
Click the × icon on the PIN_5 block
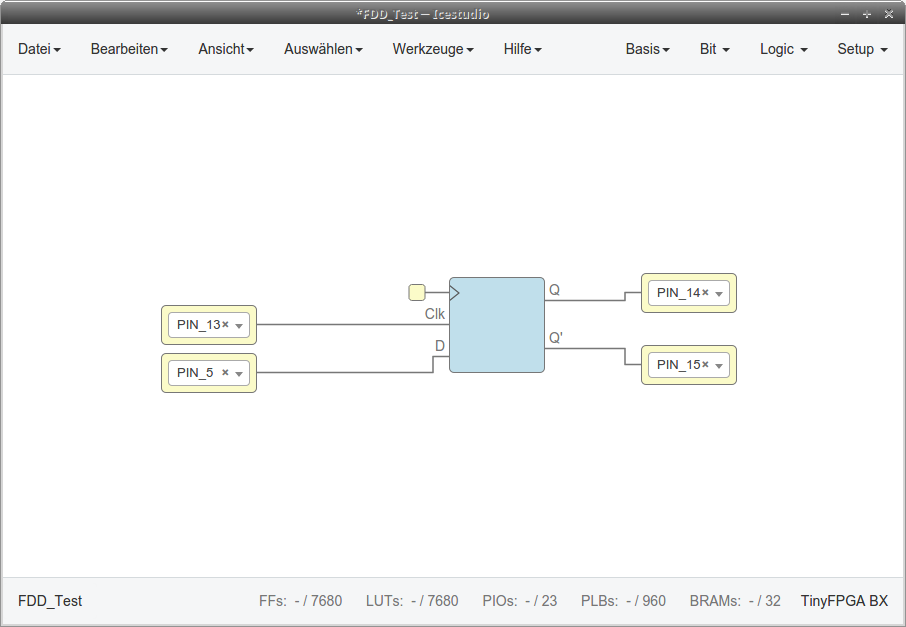tap(226, 371)
